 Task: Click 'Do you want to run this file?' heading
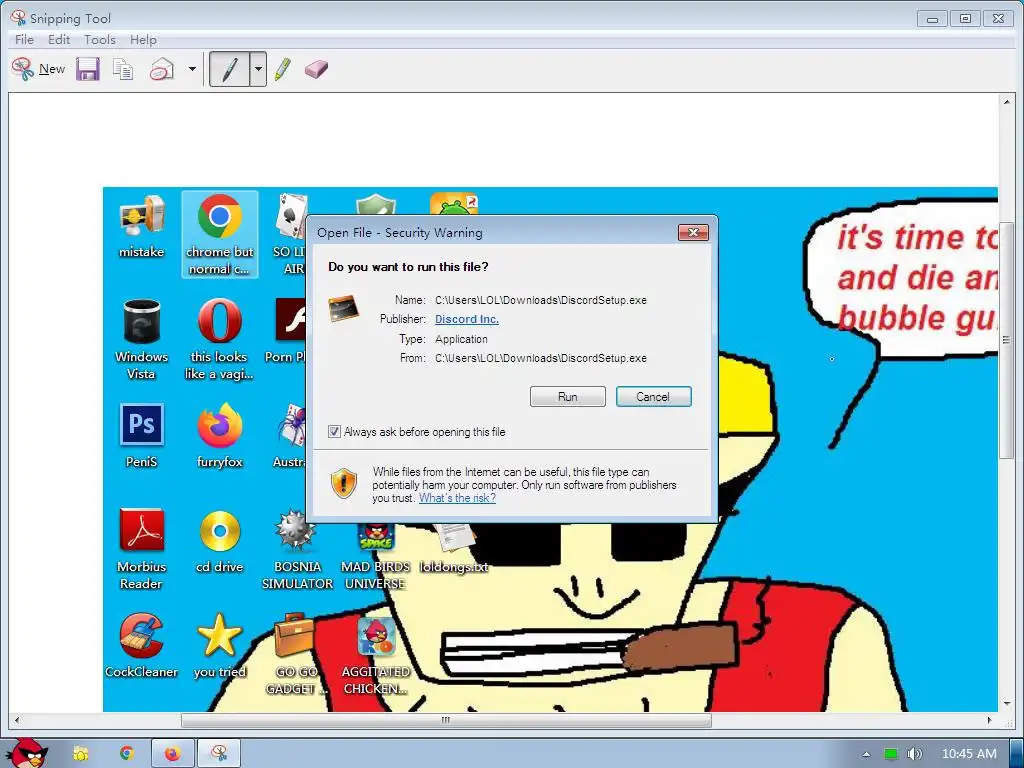(408, 266)
